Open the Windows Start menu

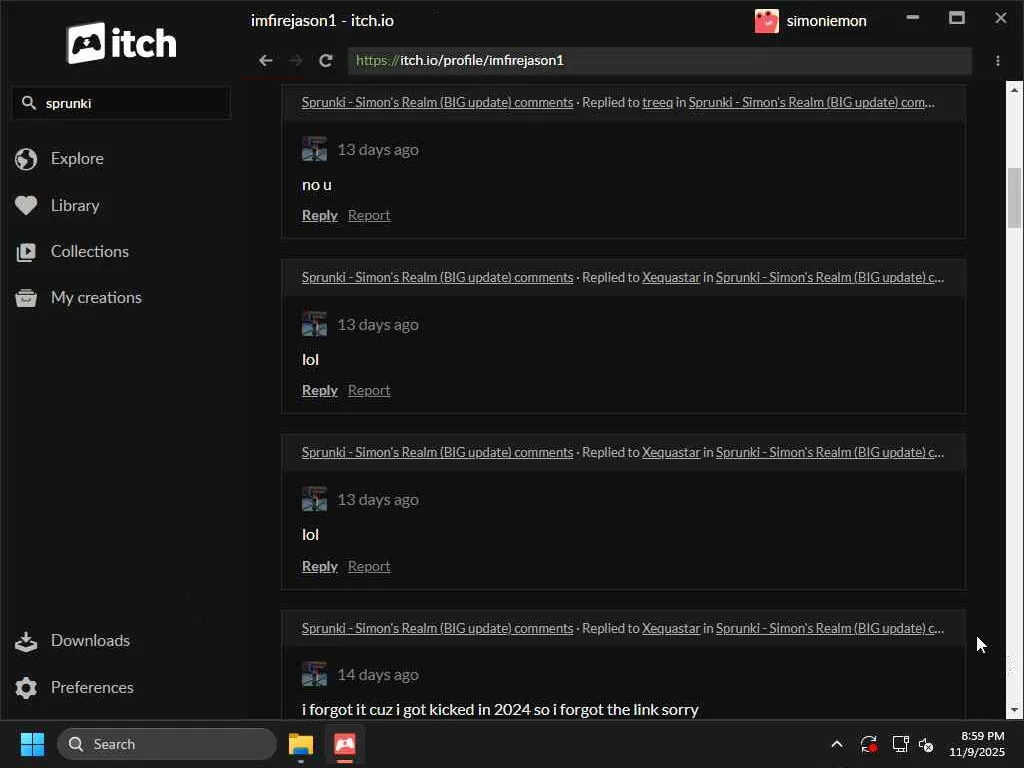(32, 744)
